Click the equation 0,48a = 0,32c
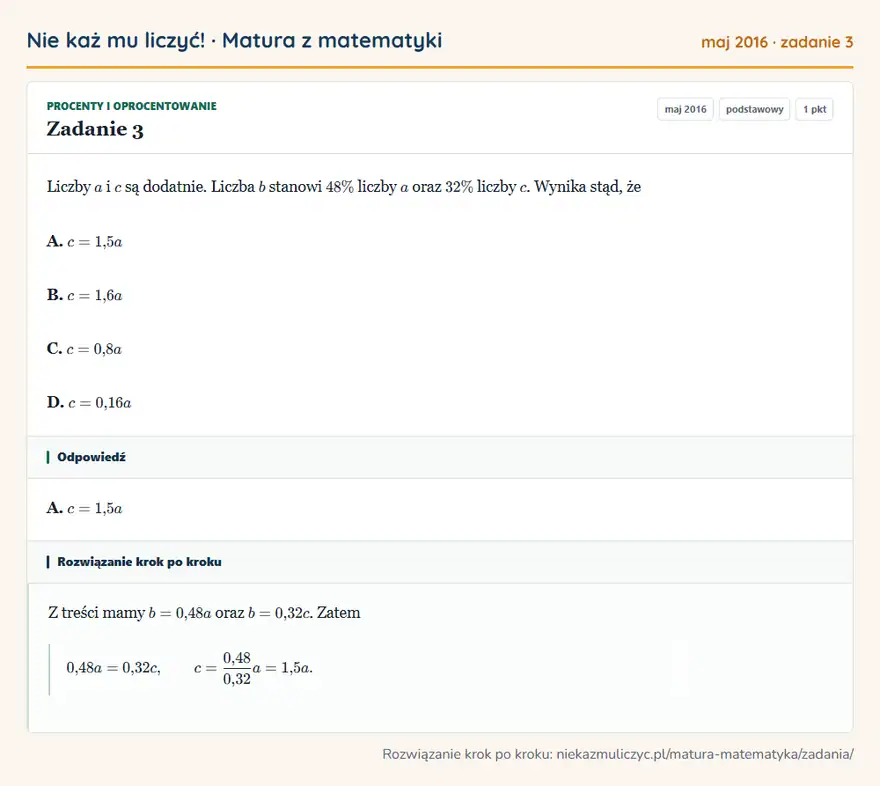This screenshot has width=880, height=786. click(113, 668)
